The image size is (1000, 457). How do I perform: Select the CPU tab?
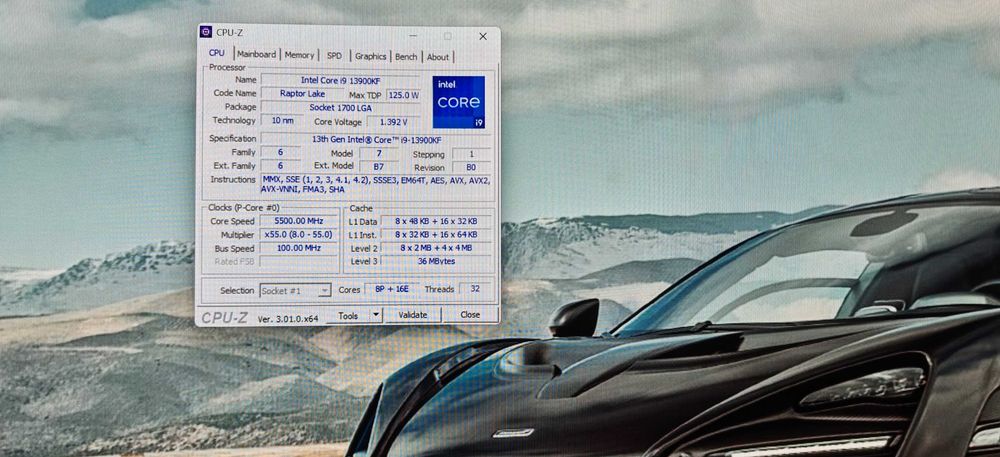point(217,53)
